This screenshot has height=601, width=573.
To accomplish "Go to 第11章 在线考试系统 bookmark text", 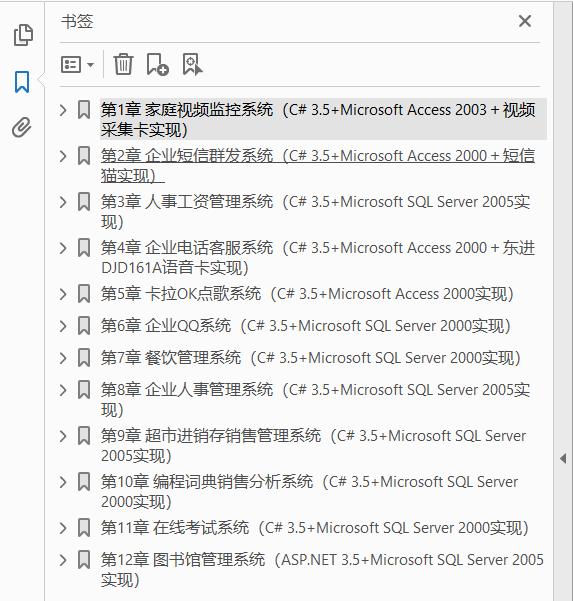I will tap(315, 528).
